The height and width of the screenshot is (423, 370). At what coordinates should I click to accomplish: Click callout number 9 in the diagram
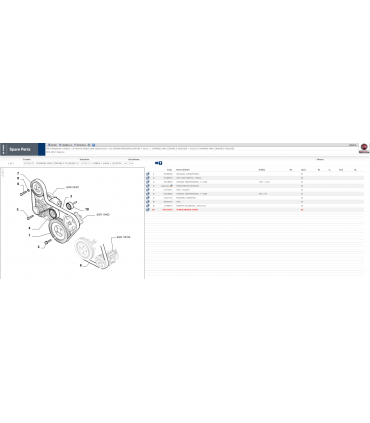coord(18,178)
